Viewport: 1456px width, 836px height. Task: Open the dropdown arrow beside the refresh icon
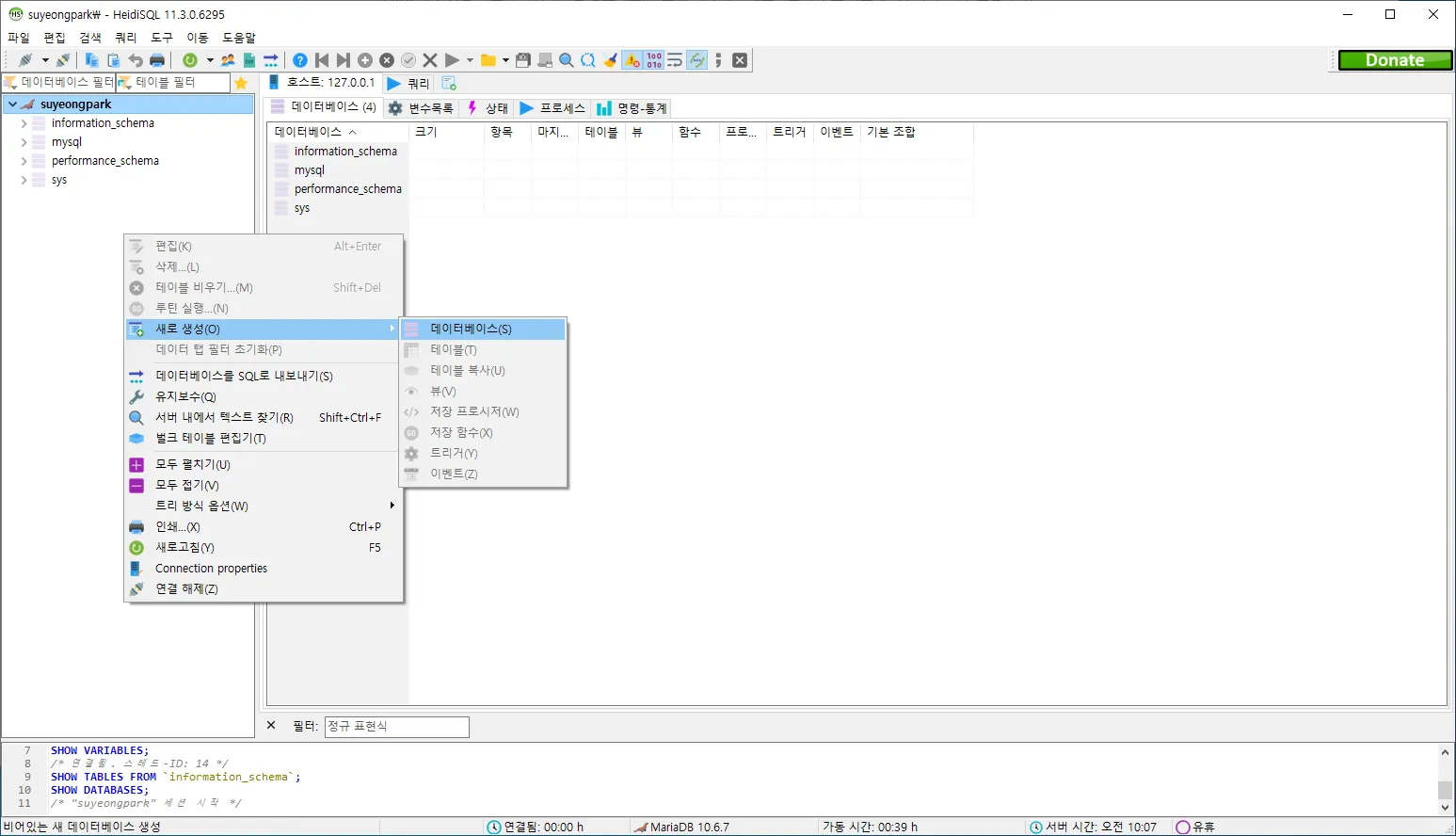[x=209, y=60]
